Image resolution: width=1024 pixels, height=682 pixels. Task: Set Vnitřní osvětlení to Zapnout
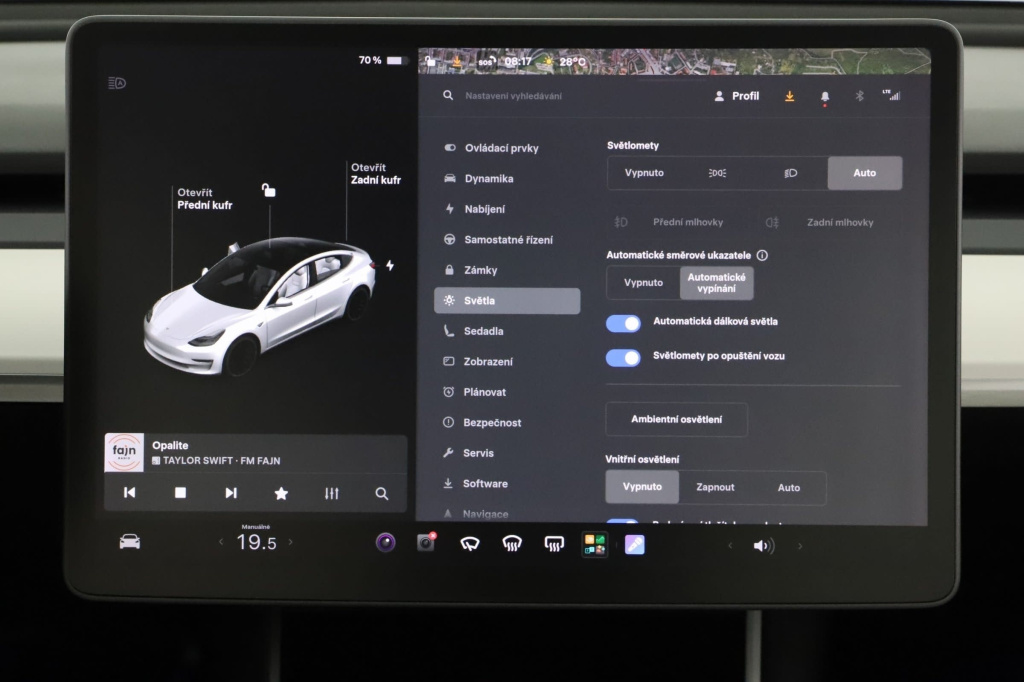[715, 487]
